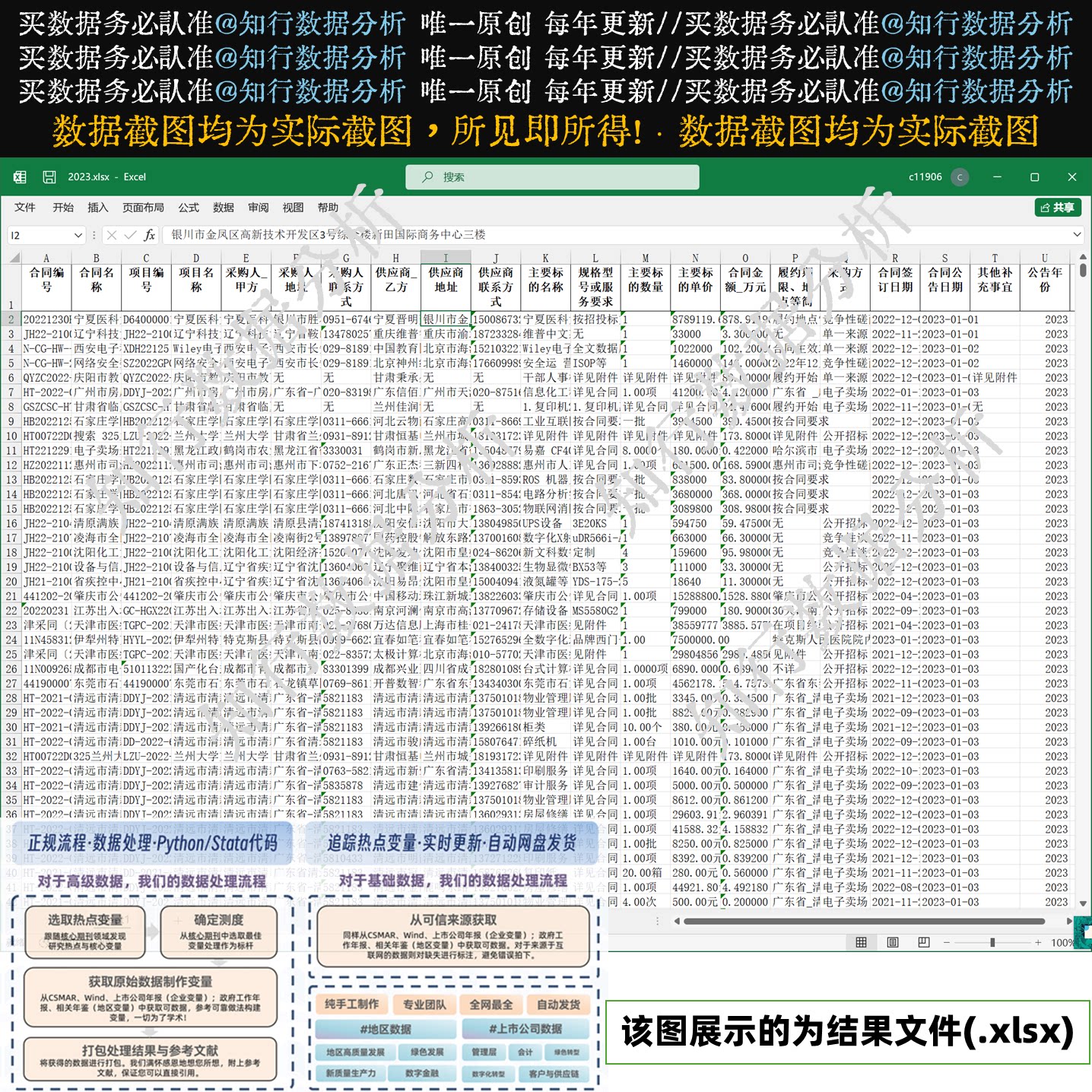Open the 页面布局 tab
Viewport: 1092px width, 1092px height.
click(x=144, y=208)
